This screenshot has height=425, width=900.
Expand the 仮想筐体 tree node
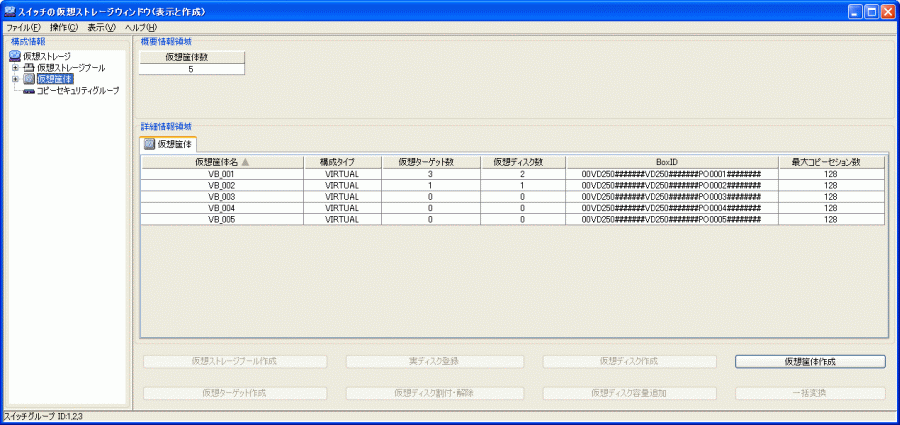(x=15, y=79)
